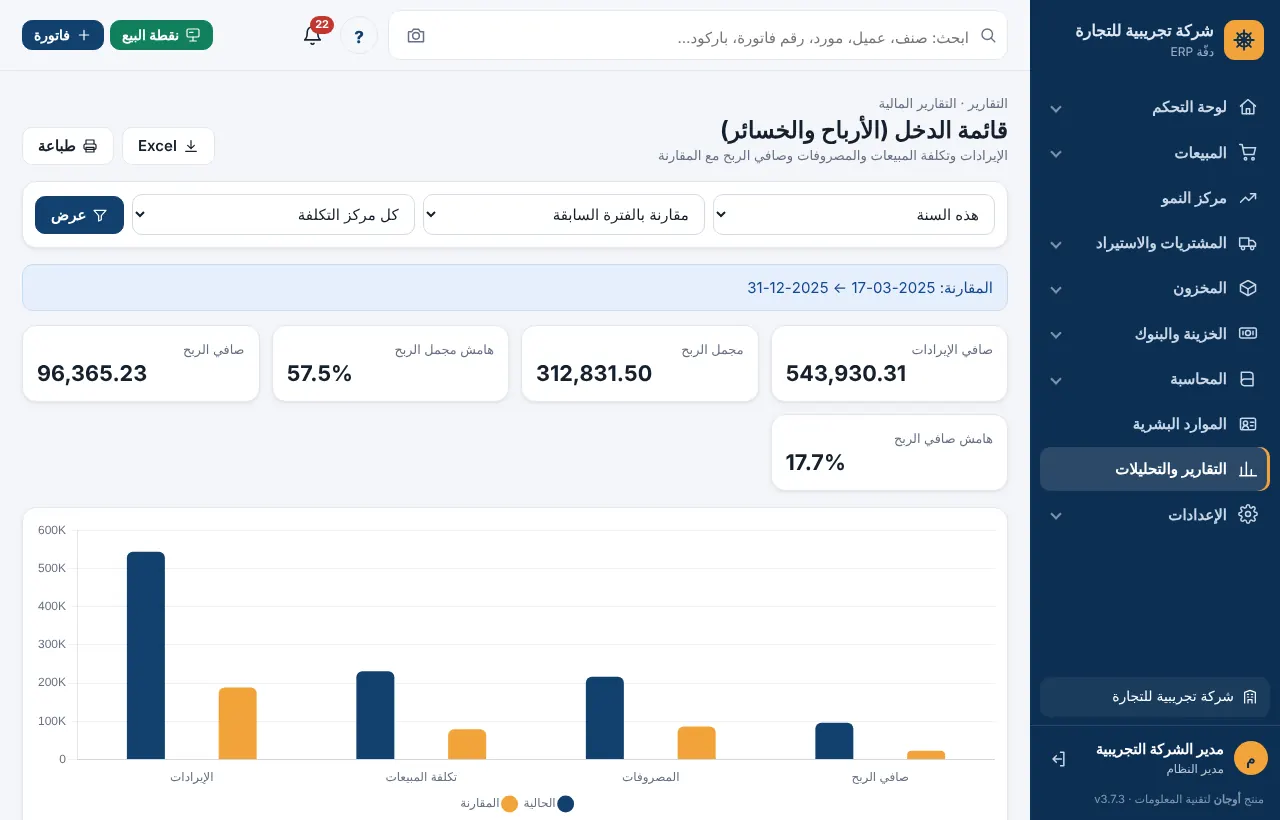Focus the search input field
The image size is (1280, 820).
(x=698, y=36)
